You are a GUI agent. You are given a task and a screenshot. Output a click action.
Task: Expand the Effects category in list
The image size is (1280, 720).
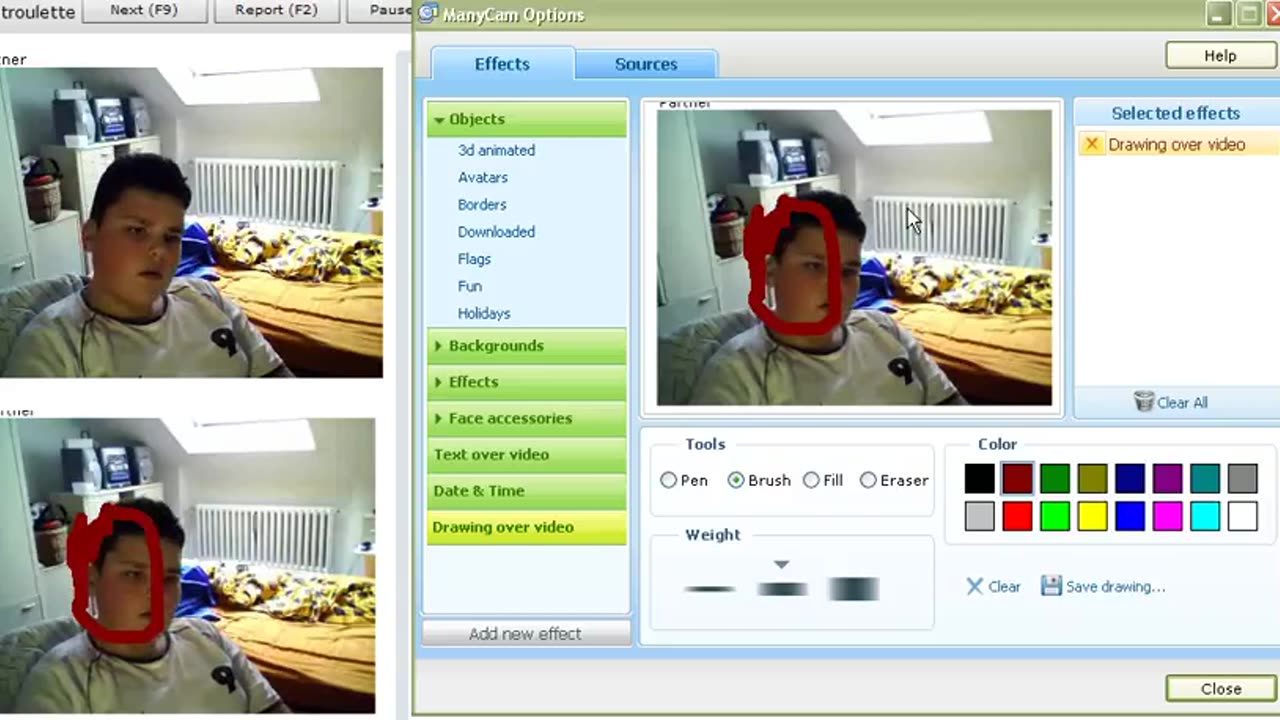point(527,382)
